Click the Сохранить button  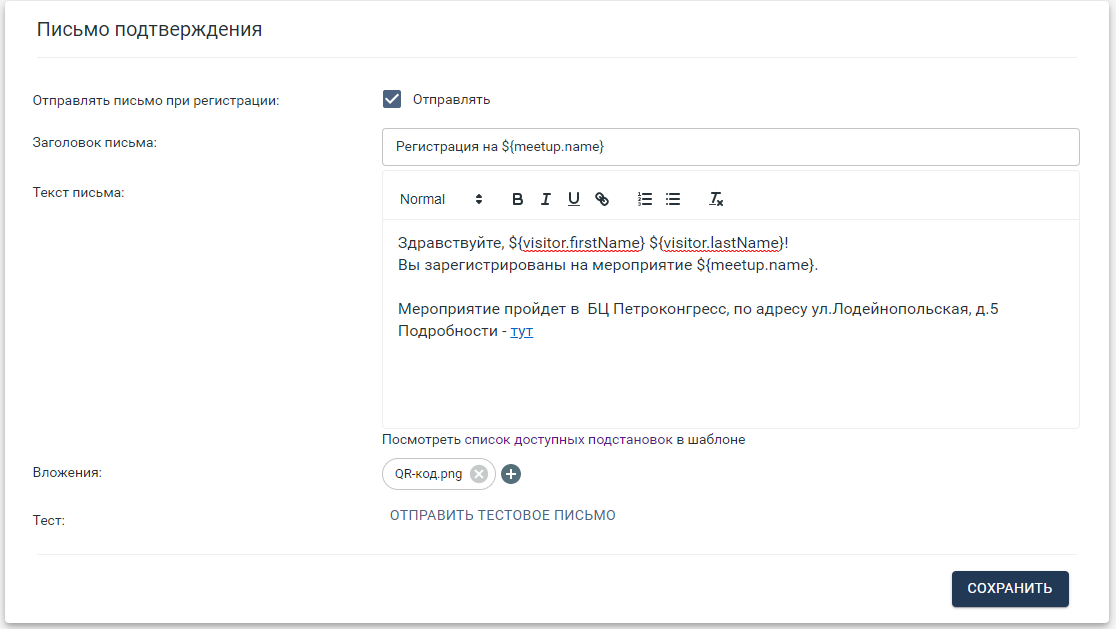(x=1009, y=589)
